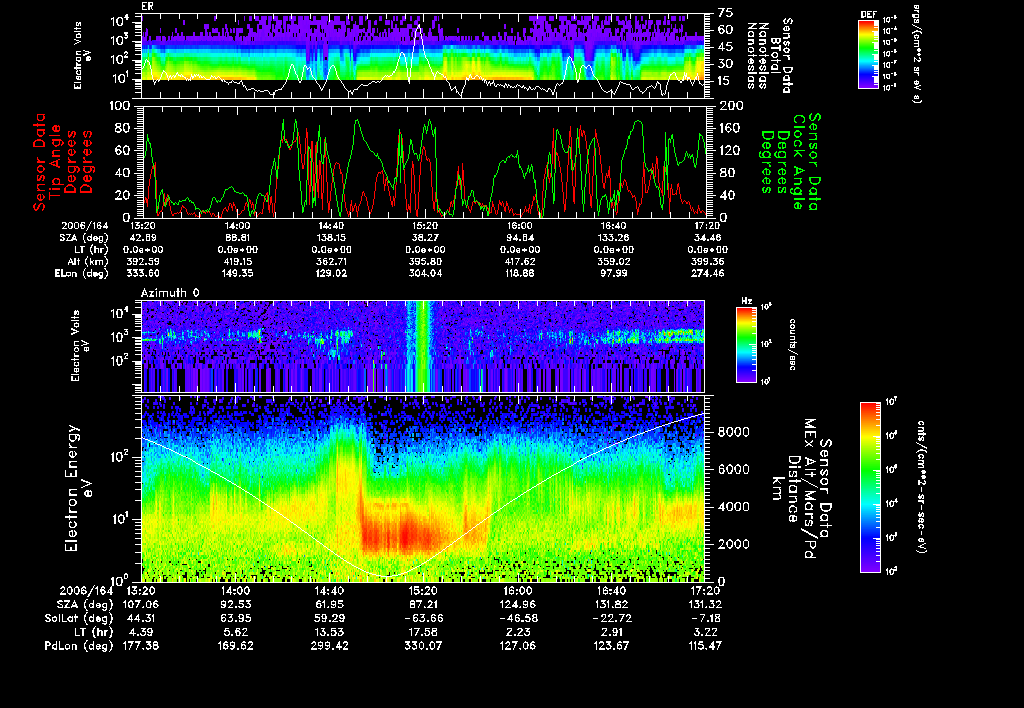Click the "160" clock angle tick label
This screenshot has height=708, width=1024.
[729, 128]
